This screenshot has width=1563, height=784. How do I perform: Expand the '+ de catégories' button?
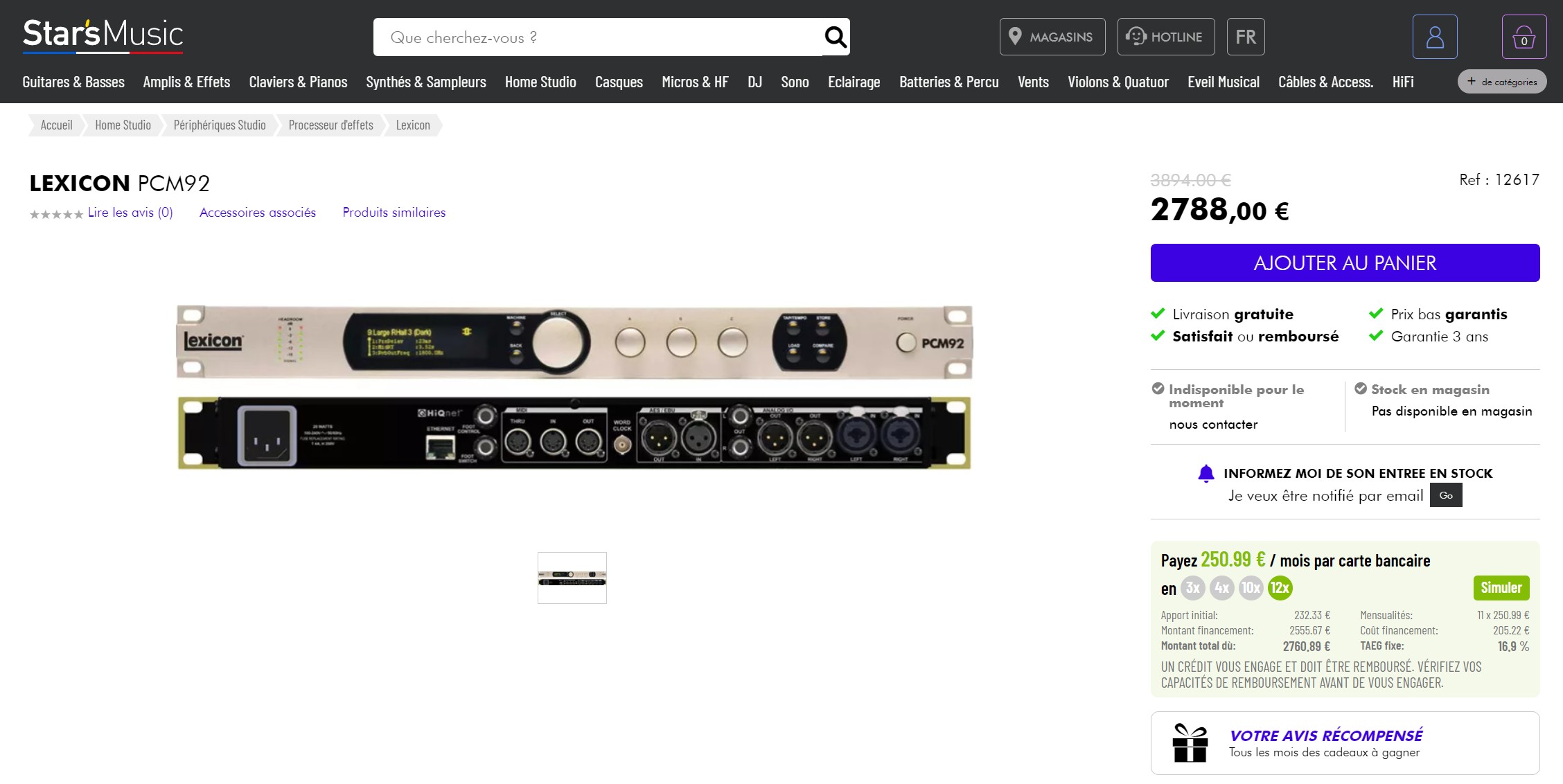click(1502, 82)
